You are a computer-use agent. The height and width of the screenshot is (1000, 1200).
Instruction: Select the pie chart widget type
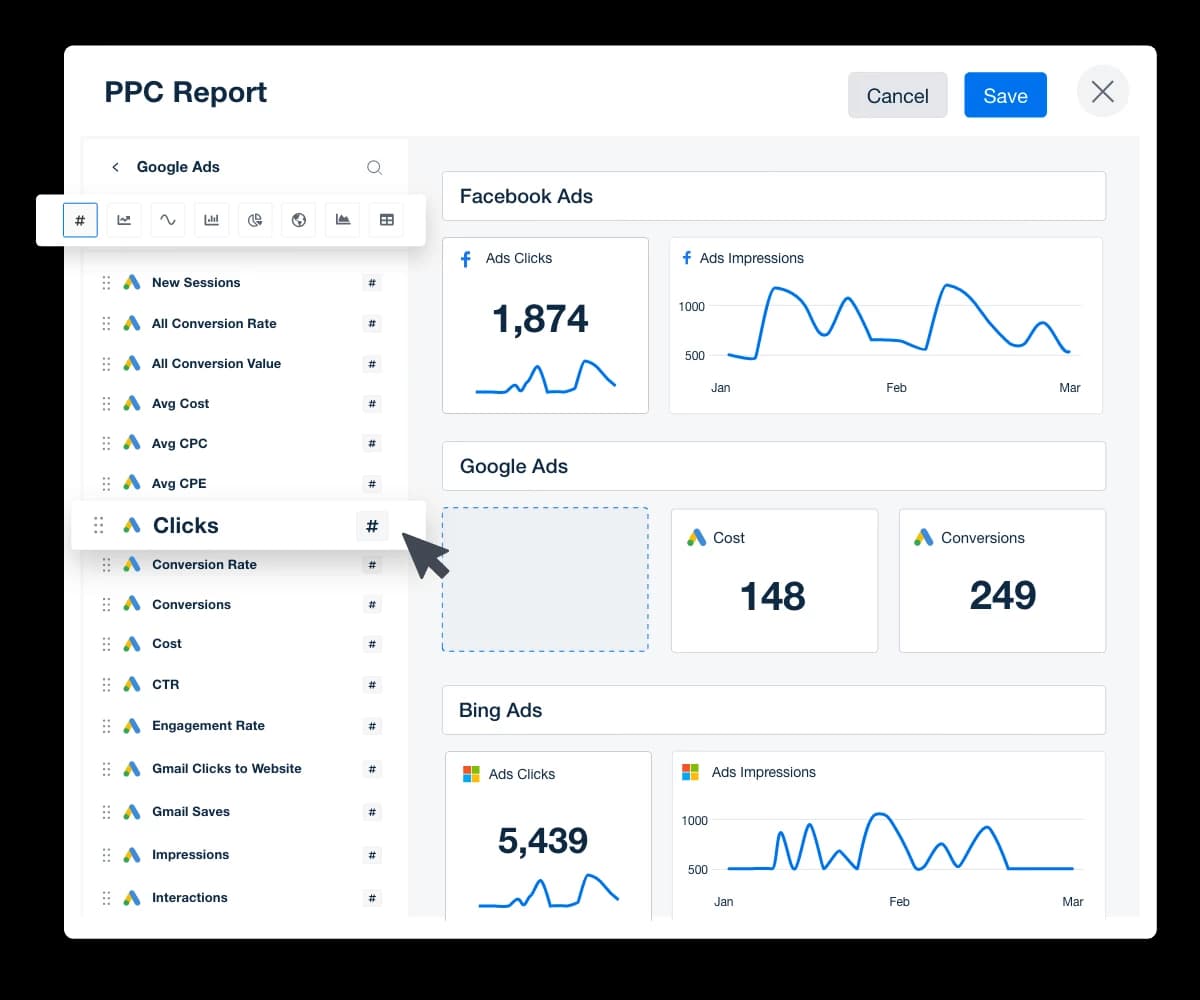[x=255, y=220]
